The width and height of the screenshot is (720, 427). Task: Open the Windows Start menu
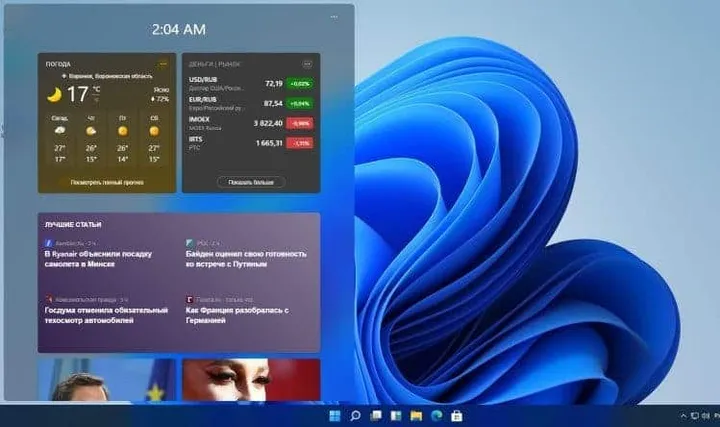click(x=334, y=415)
